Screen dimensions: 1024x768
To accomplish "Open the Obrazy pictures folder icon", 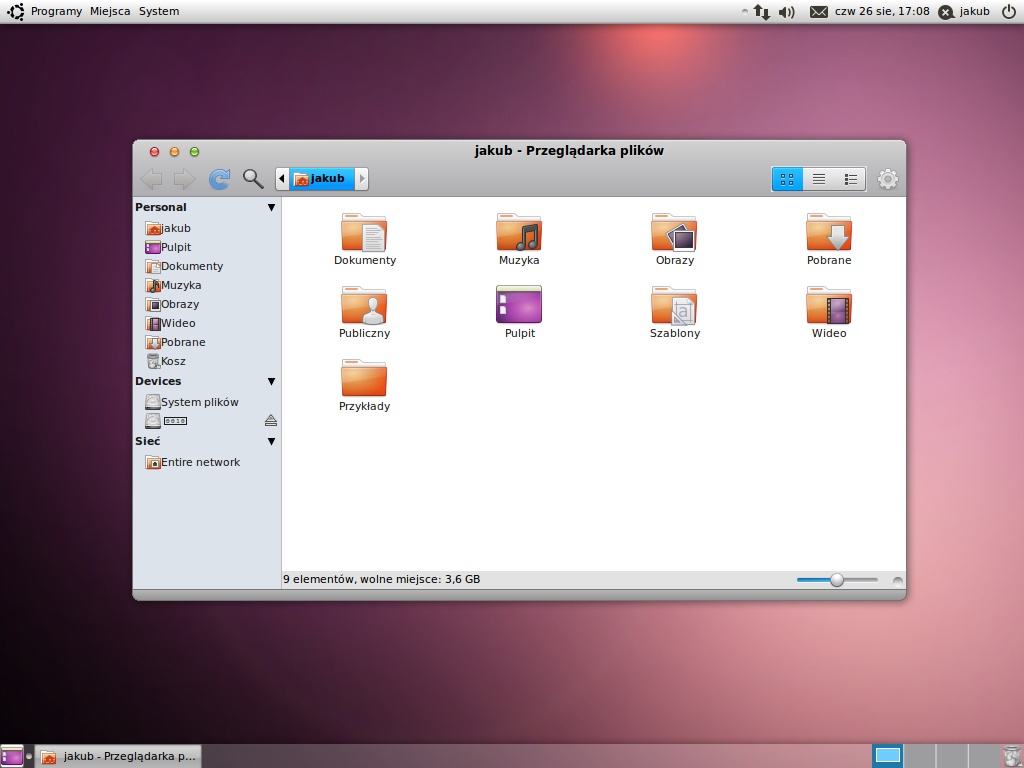I will click(674, 232).
